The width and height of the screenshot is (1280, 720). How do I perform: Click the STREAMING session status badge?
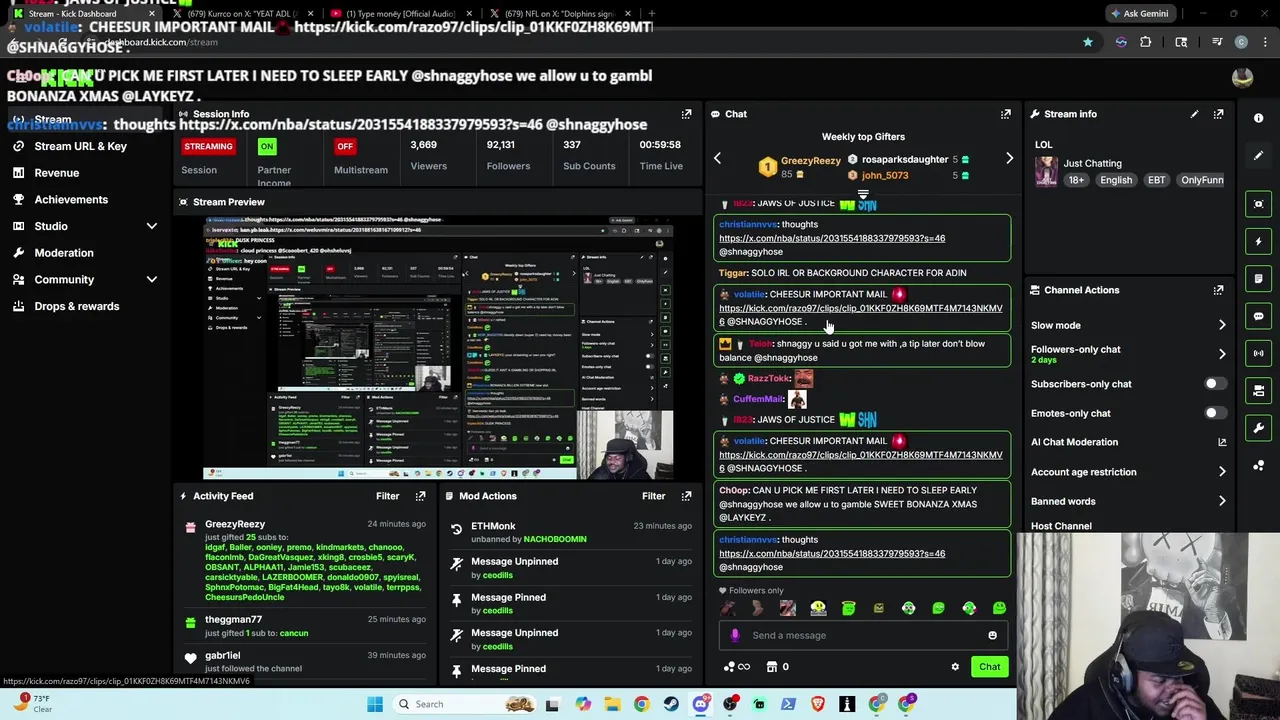(x=208, y=146)
